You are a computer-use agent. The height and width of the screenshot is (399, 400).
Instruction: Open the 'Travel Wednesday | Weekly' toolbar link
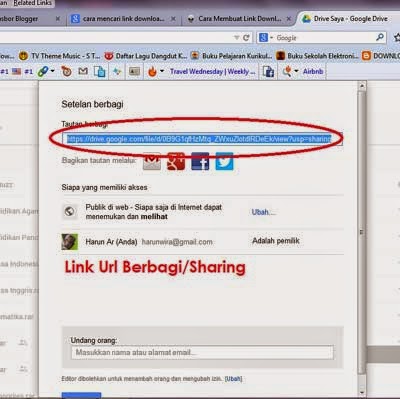[213, 71]
